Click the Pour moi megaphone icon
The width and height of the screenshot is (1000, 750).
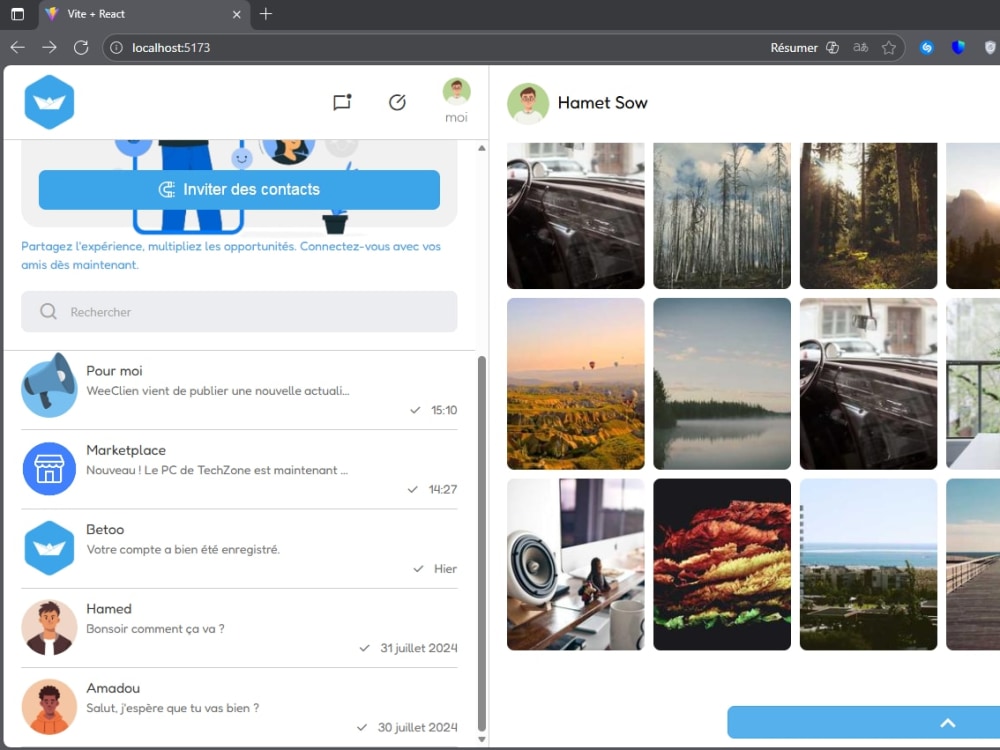pos(49,386)
